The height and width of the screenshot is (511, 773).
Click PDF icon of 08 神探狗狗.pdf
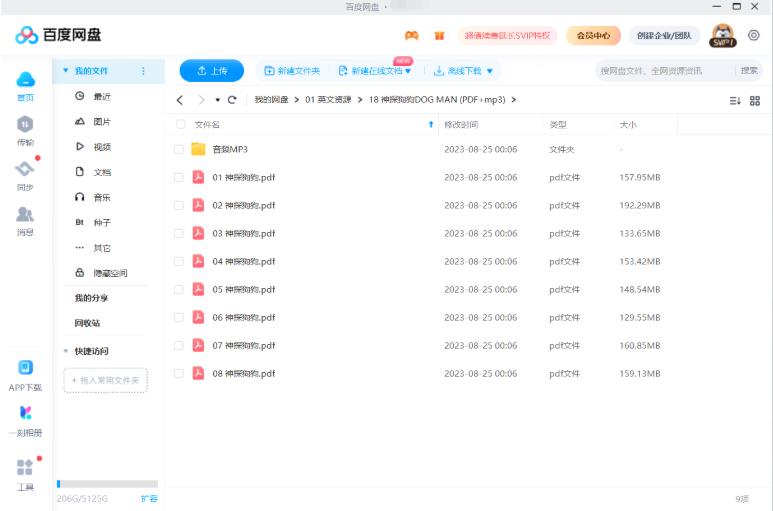pos(198,373)
